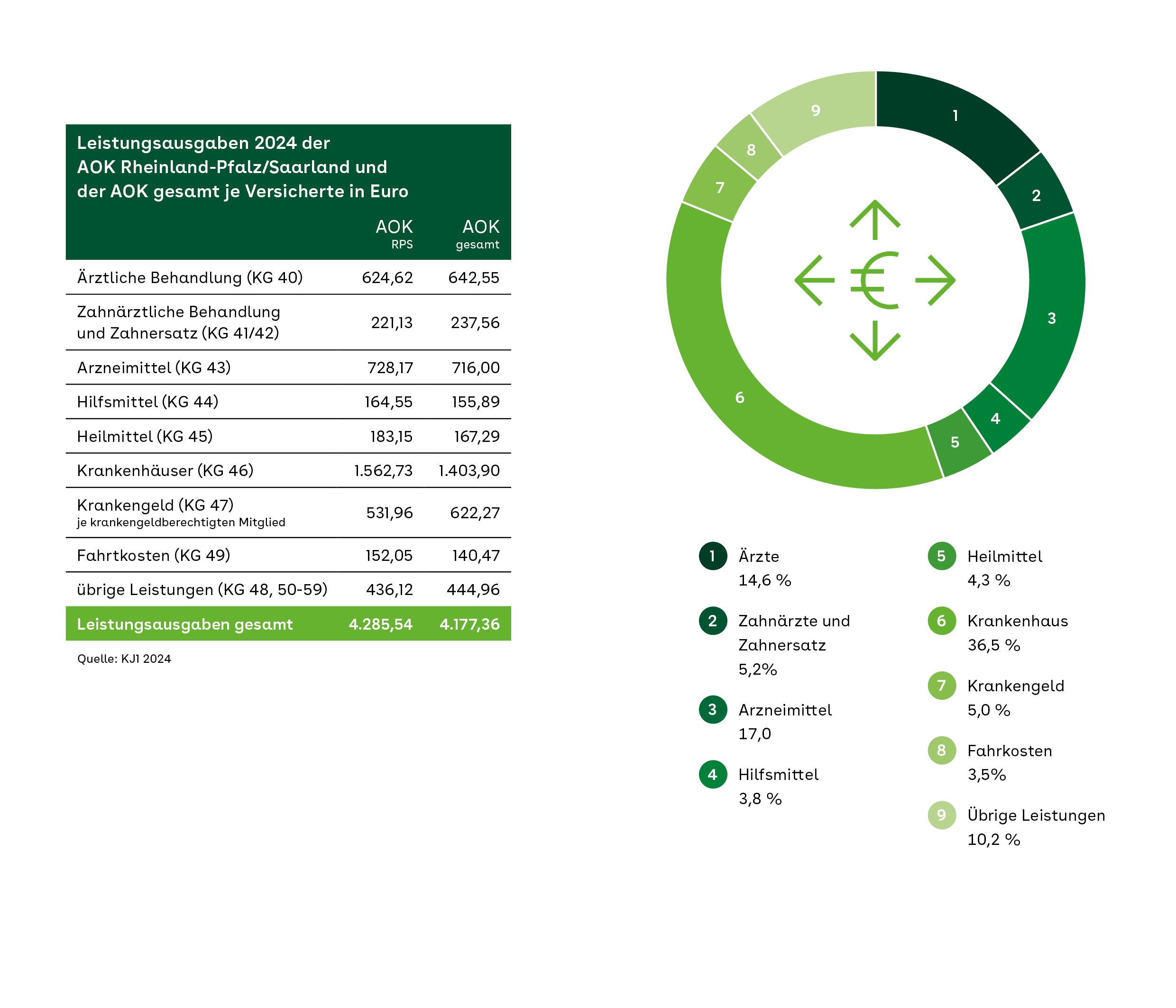Select donut segment 4 of the chart
Viewport: 1176px width, 1008px height.
click(995, 419)
